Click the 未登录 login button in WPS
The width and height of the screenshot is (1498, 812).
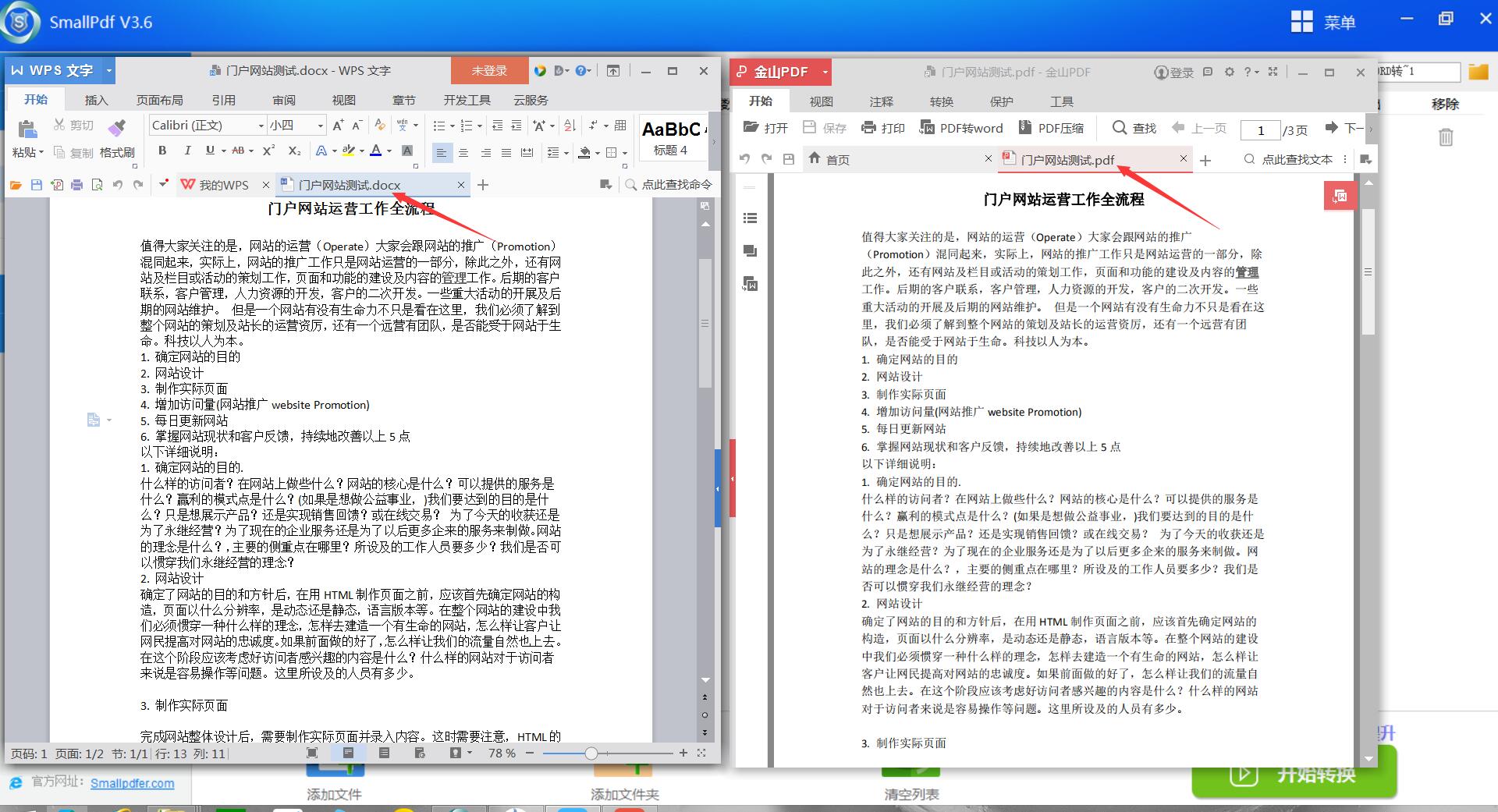point(489,71)
